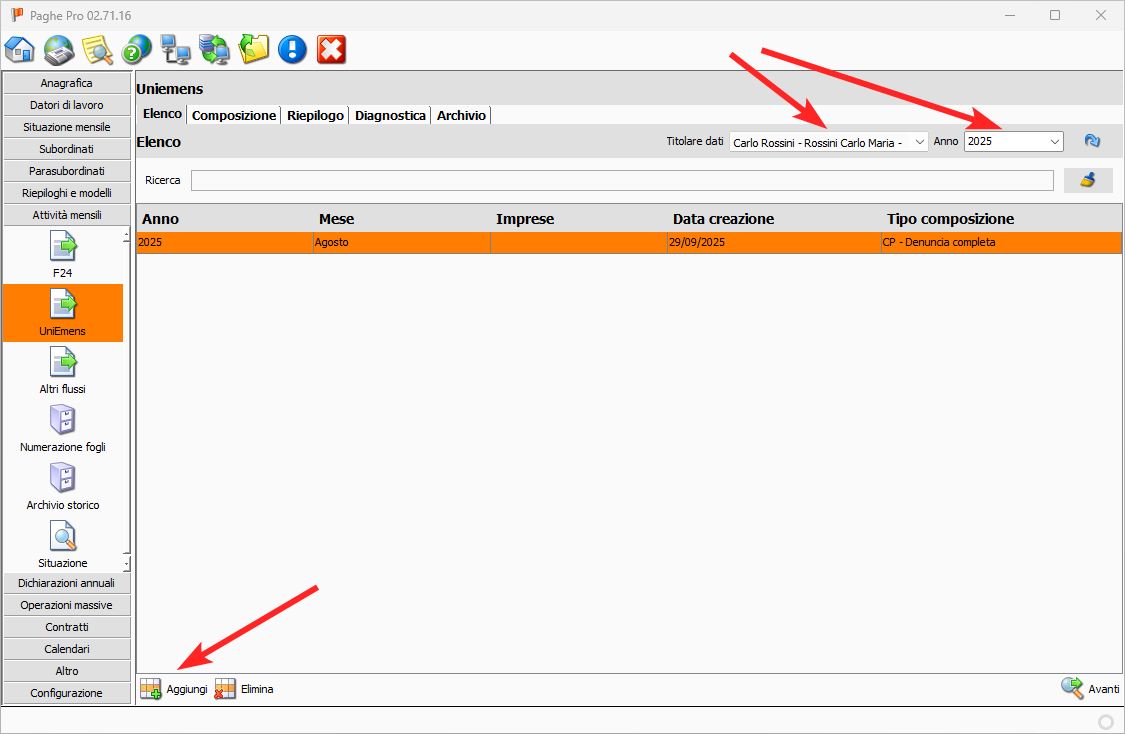Click the Home house icon in toolbar
This screenshot has height=734, width=1125.
pyautogui.click(x=20, y=49)
